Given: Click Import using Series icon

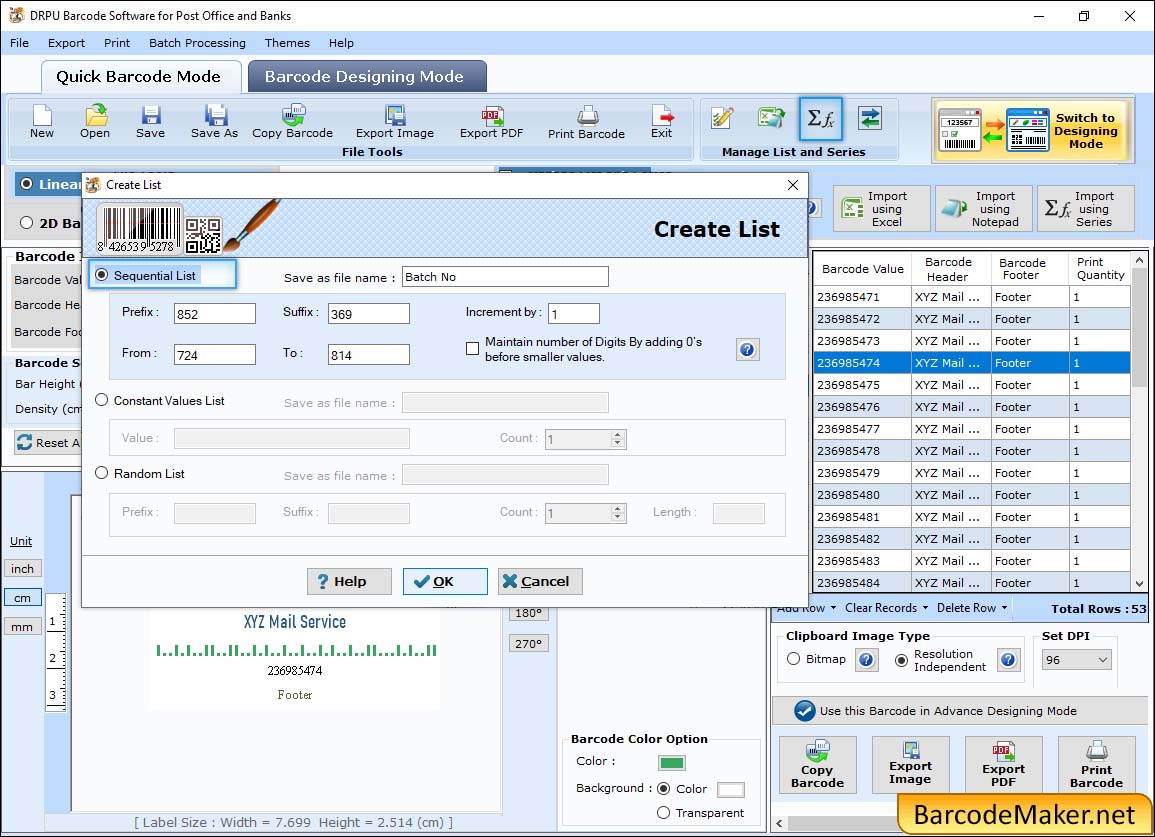Looking at the screenshot, I should click(1086, 209).
